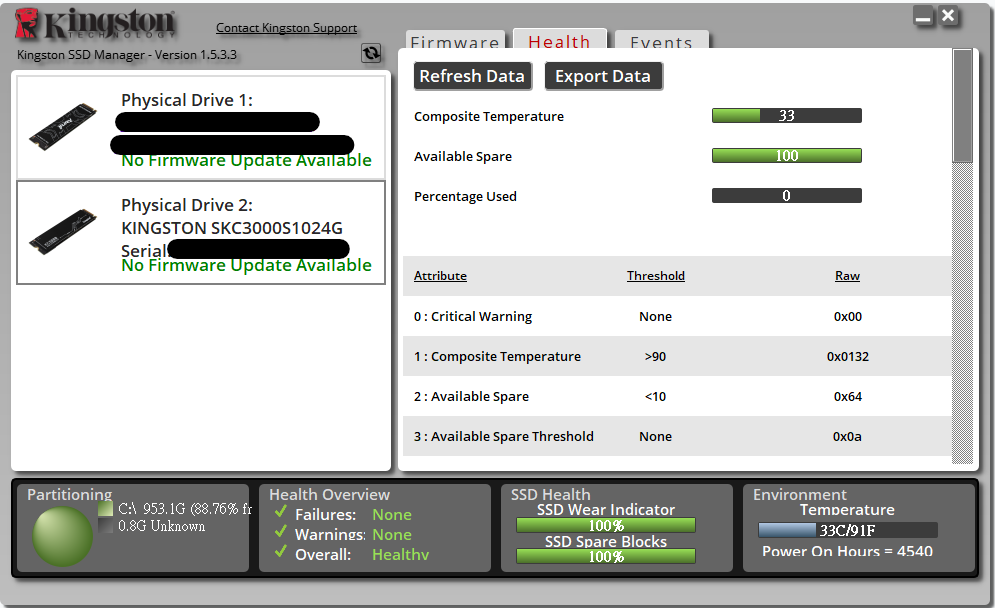The width and height of the screenshot is (995, 608).
Task: Click the SSD Spare Blocks 100% bar
Action: click(x=606, y=557)
